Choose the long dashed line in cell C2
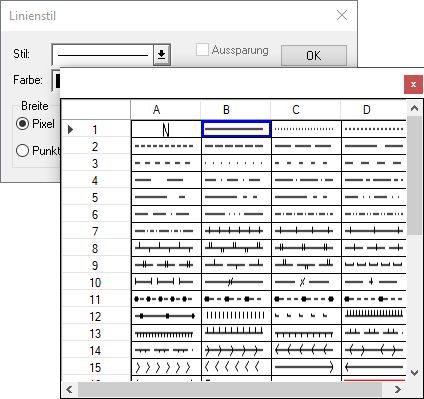 pos(306,146)
